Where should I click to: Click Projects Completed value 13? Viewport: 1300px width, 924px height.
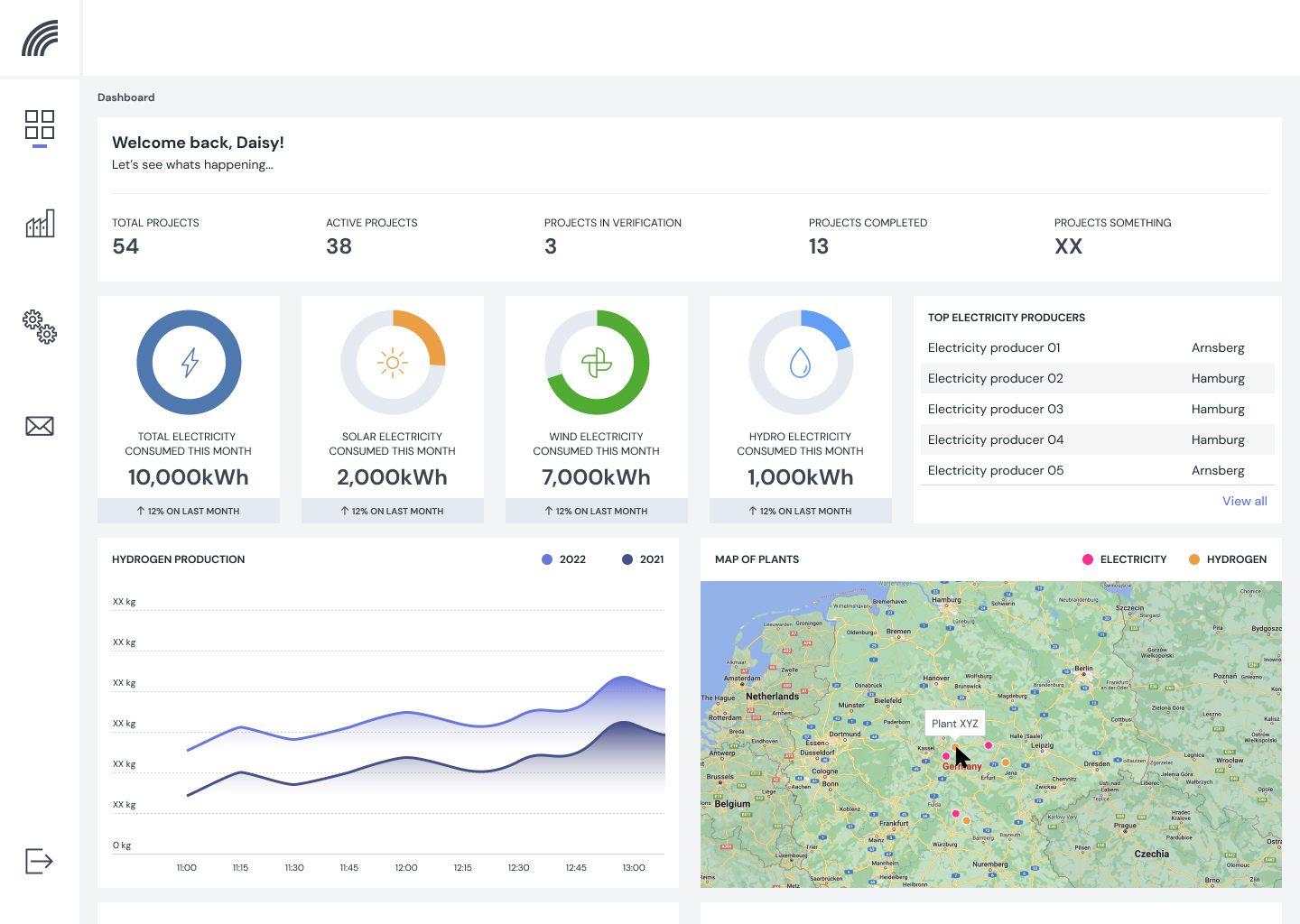pos(819,246)
